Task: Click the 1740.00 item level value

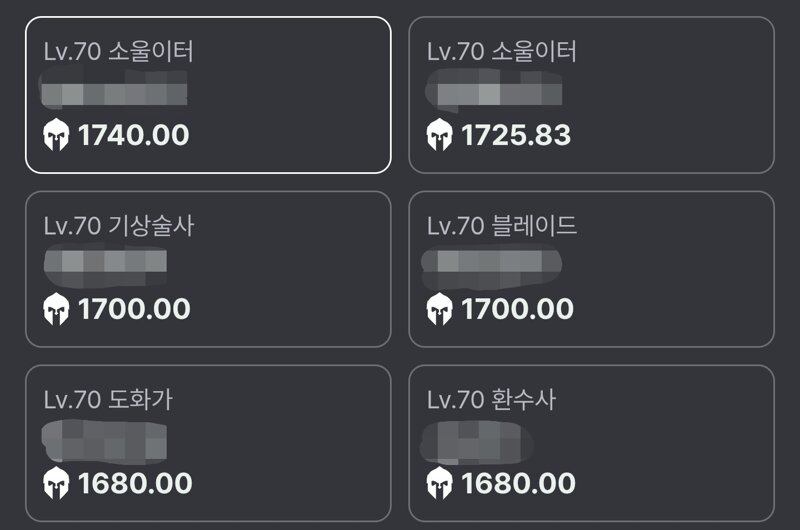Action: (x=134, y=135)
